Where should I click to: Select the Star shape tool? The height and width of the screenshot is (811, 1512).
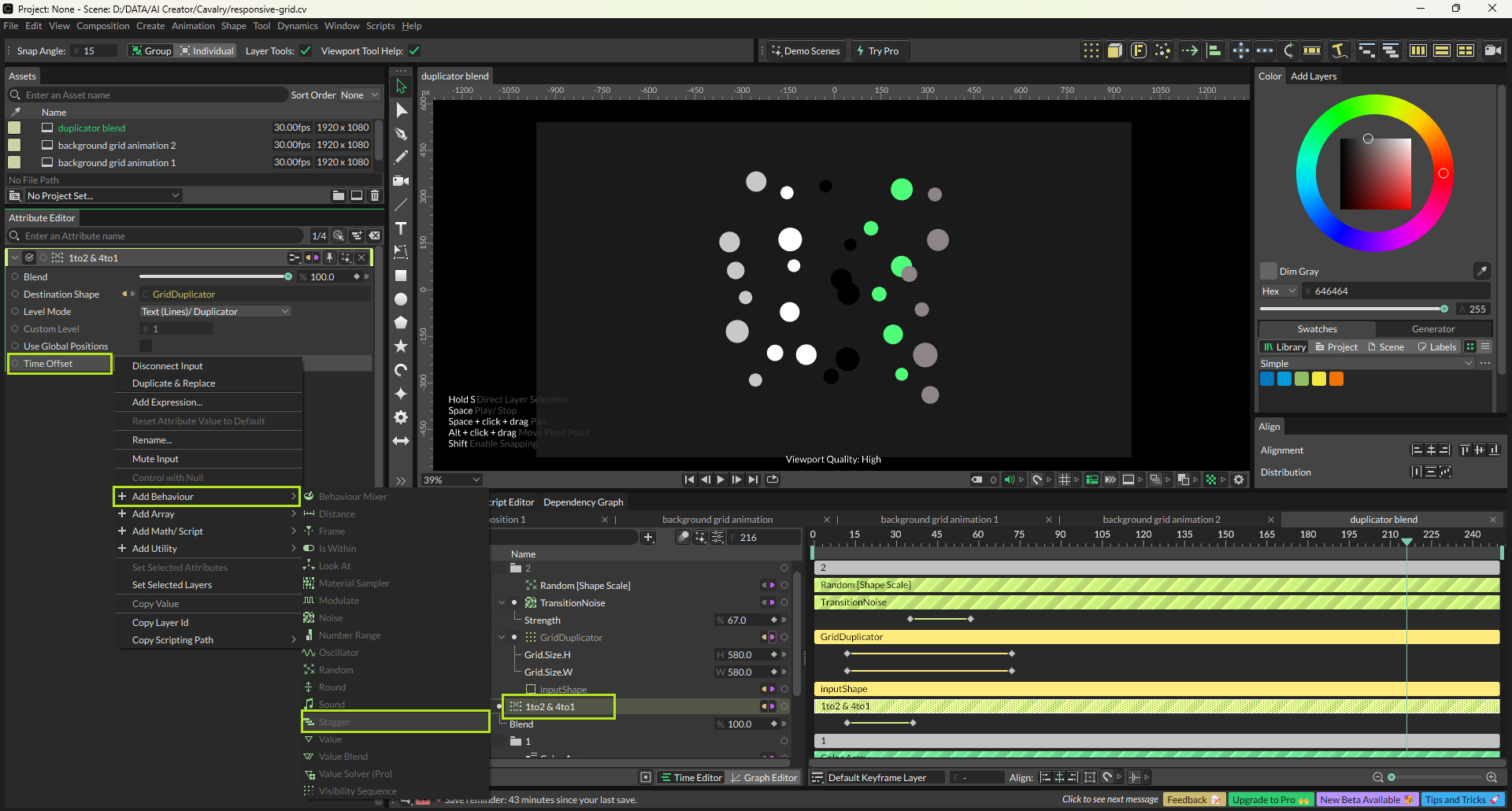pyautogui.click(x=401, y=346)
